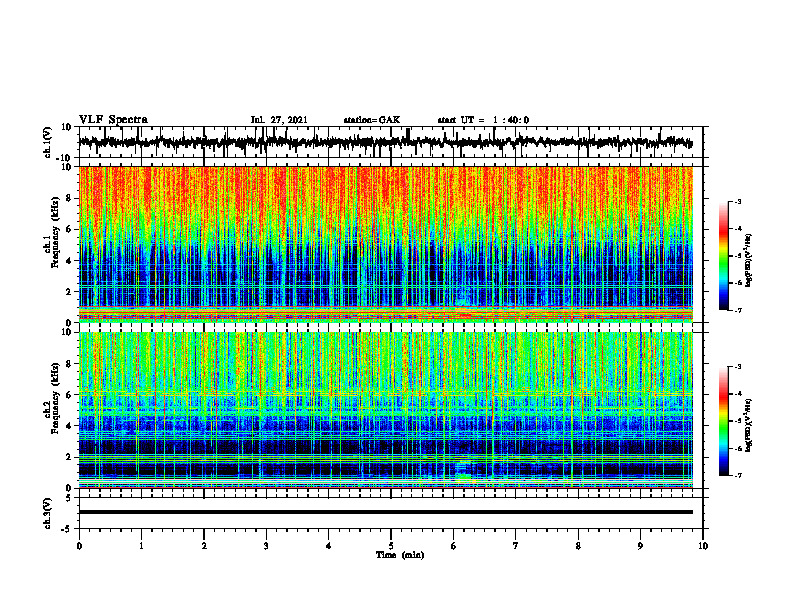Screen dimensions: 792x612
Task: Click the ch.2 spectrogram plot area
Action: click(x=386, y=410)
